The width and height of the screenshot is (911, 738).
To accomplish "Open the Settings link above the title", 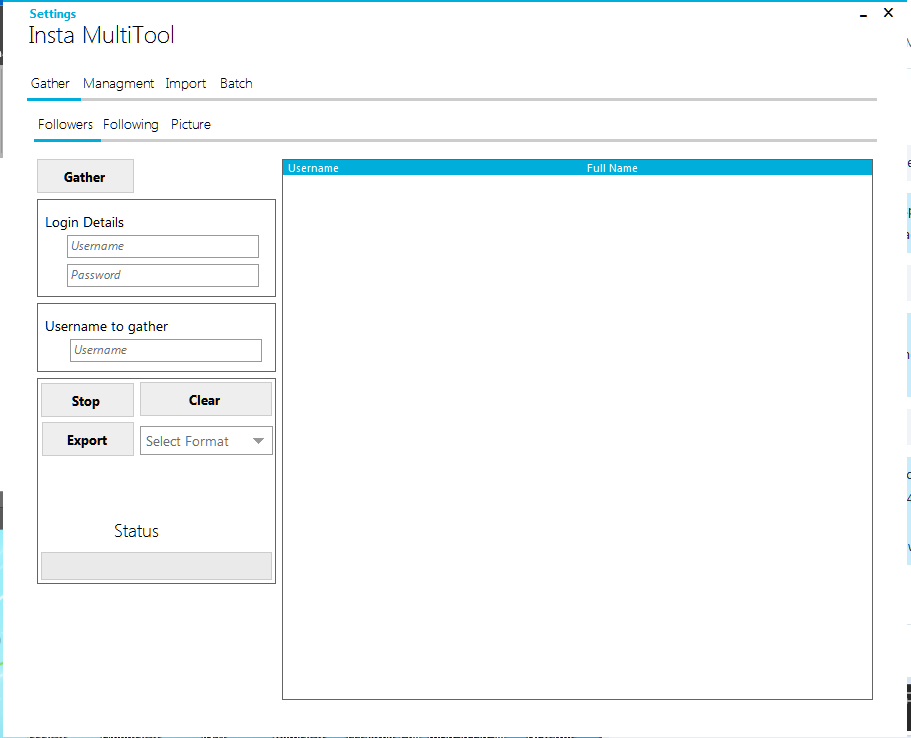I will click(x=52, y=13).
